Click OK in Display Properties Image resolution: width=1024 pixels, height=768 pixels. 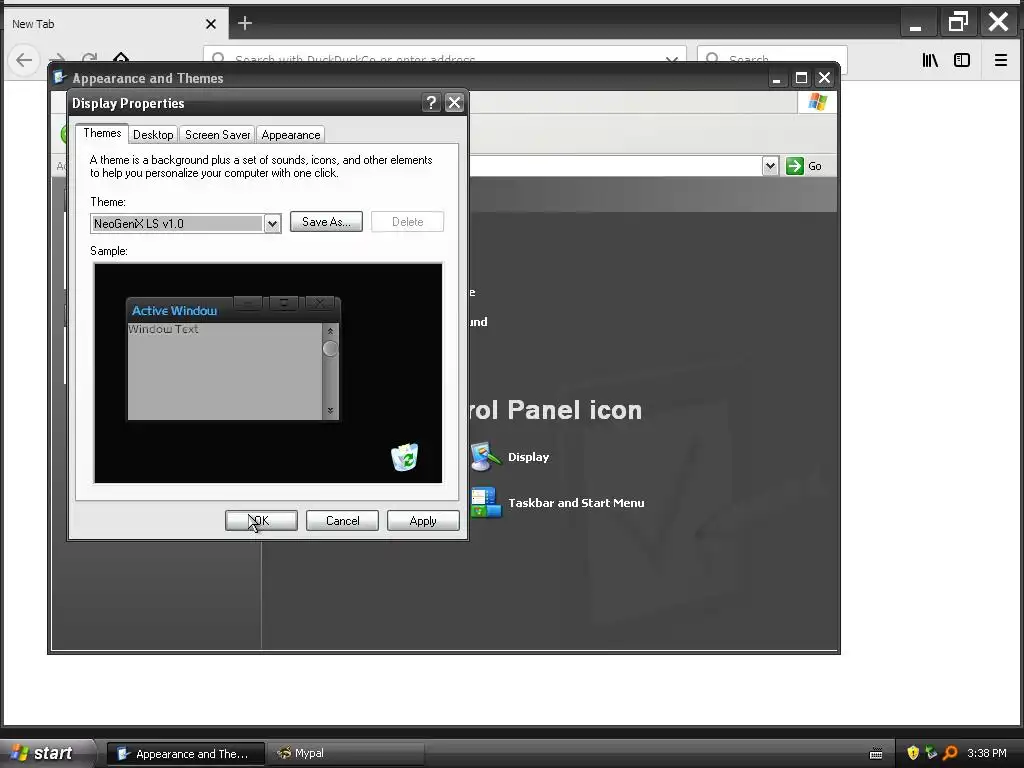(x=261, y=520)
